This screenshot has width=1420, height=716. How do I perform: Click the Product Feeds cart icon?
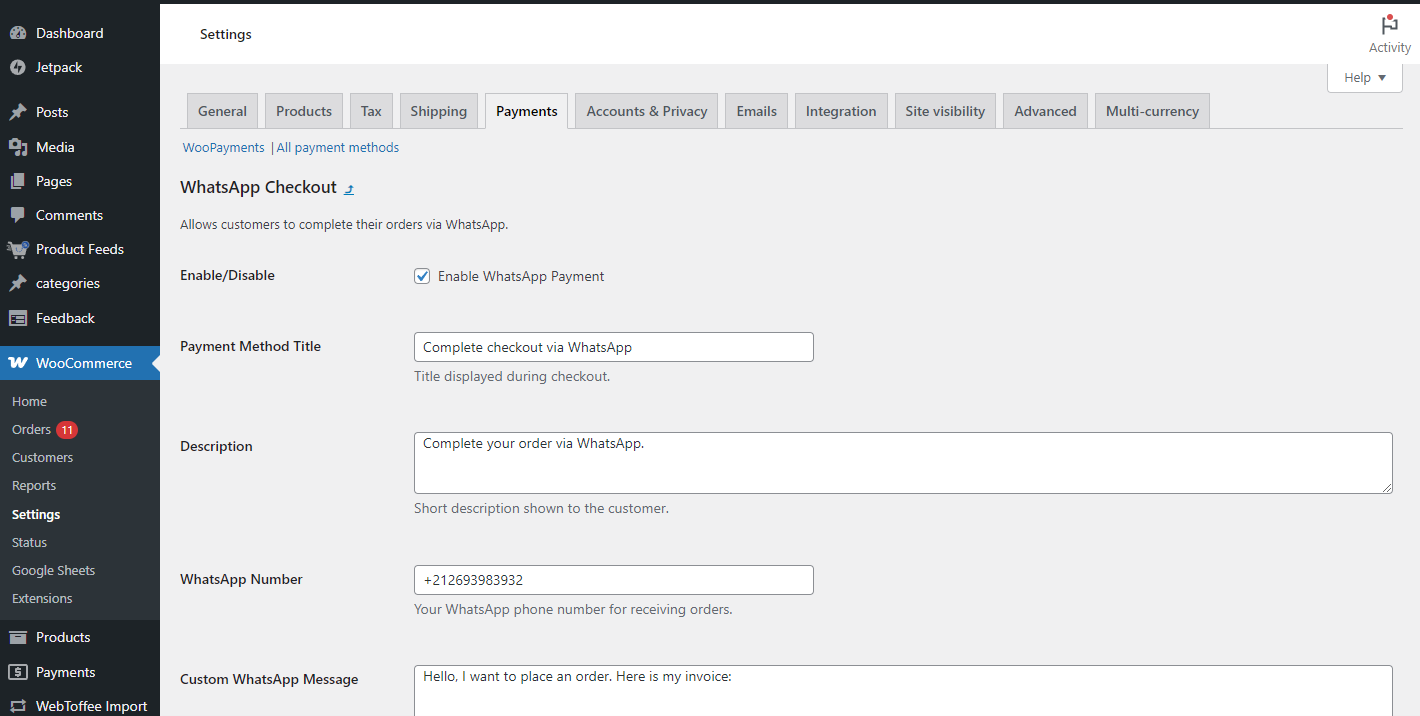18,249
